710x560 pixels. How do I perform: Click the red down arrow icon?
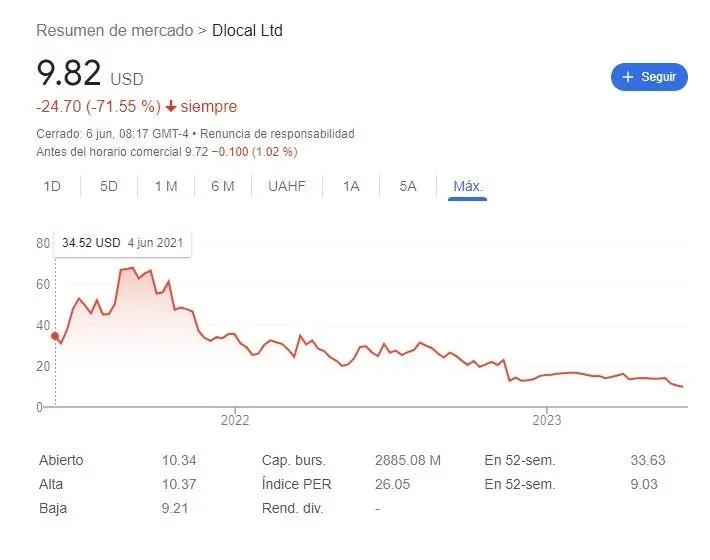(171, 107)
